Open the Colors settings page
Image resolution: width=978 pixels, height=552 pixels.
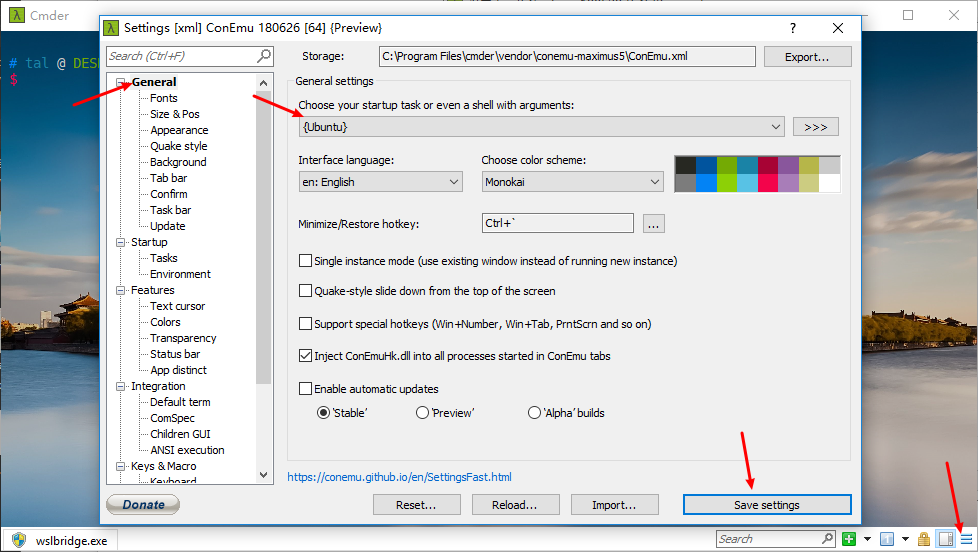[165, 322]
